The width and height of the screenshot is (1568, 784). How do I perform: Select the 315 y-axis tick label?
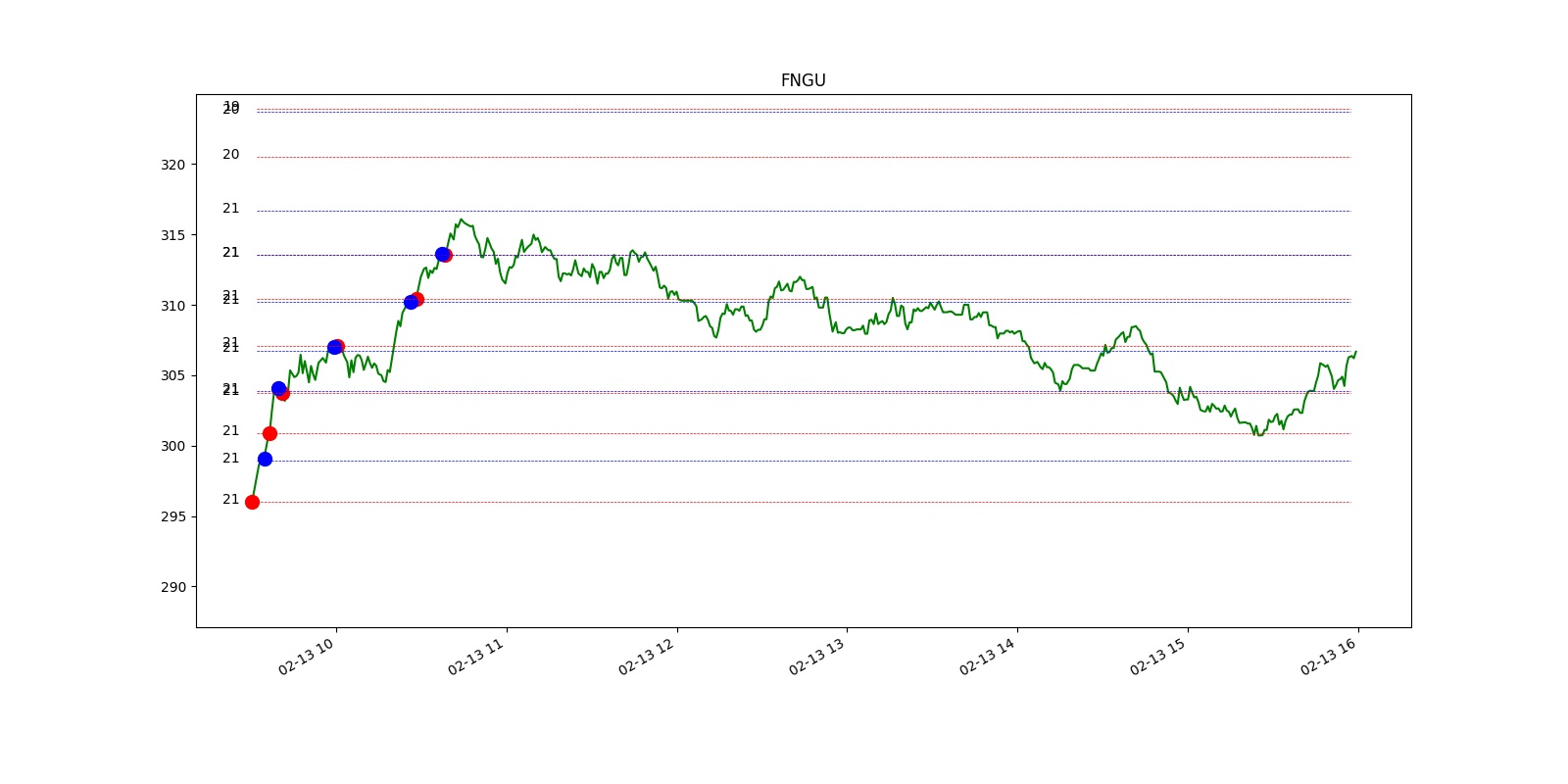(172, 235)
